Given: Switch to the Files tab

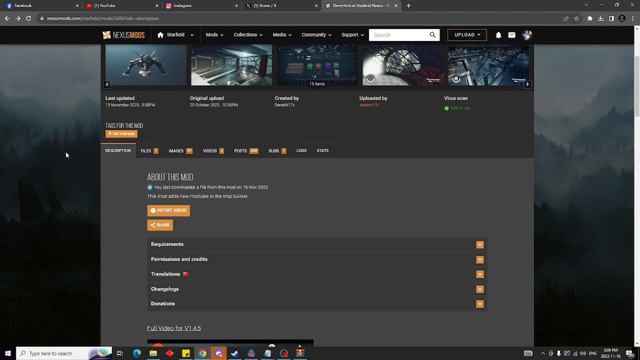Looking at the screenshot, I should coord(149,151).
